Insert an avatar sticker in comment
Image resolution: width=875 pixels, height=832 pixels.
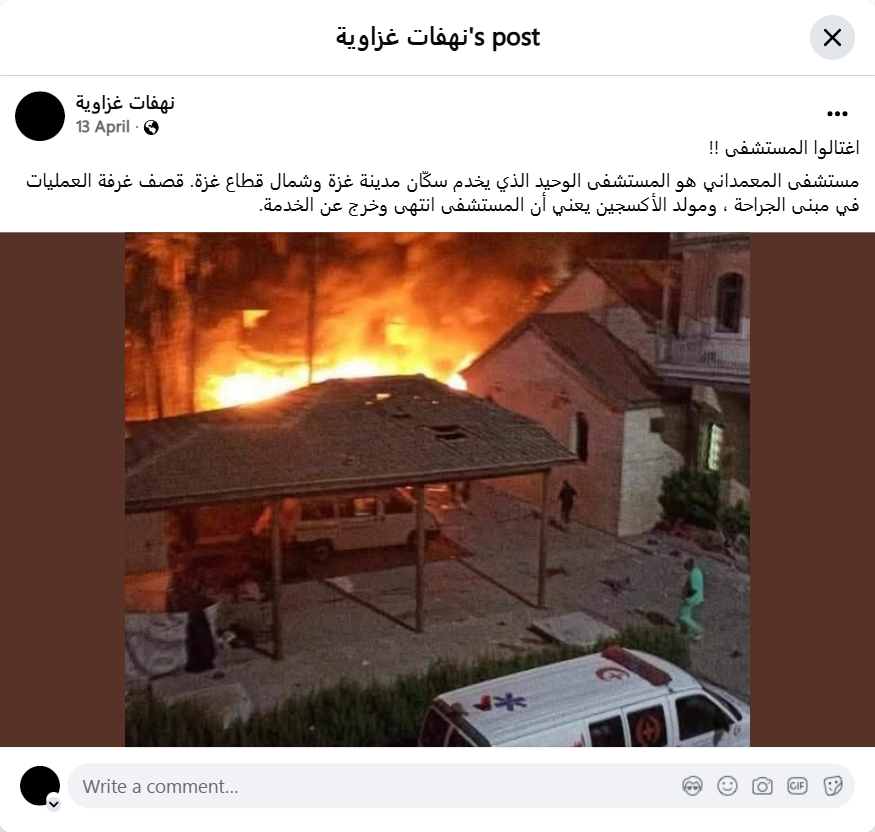pos(692,786)
